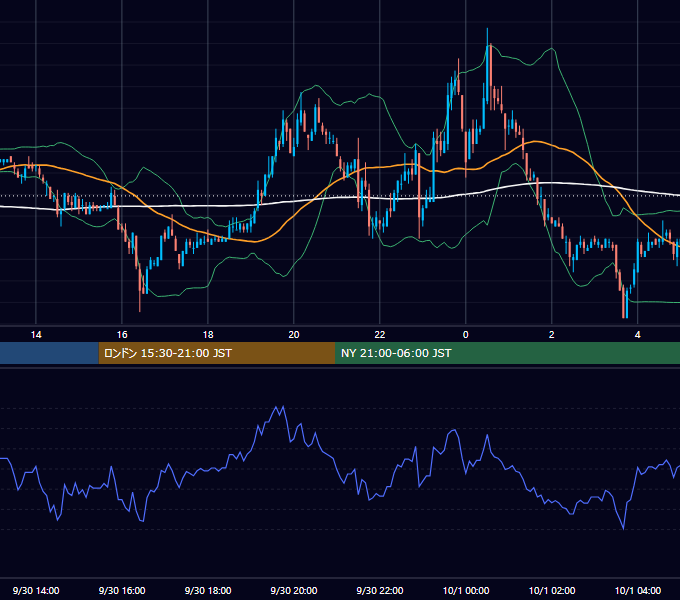Click the London session bar 15:30-21:00 JST
Screen dimensions: 680x600
coord(217,353)
